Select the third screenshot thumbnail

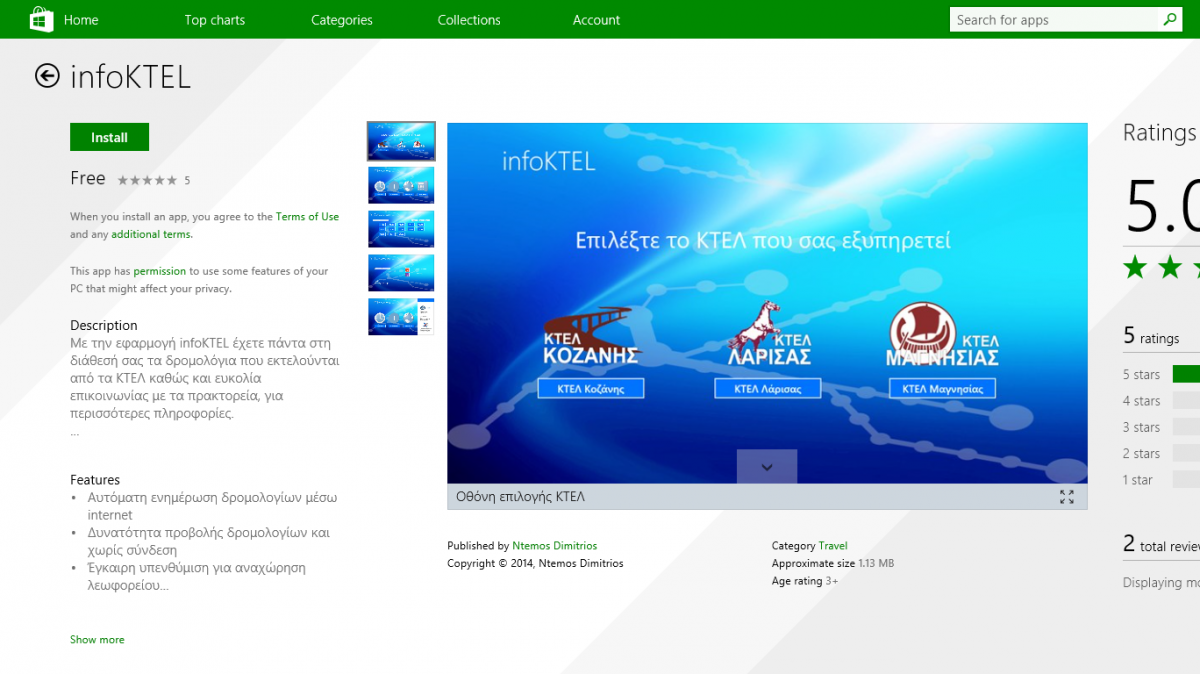pos(401,229)
